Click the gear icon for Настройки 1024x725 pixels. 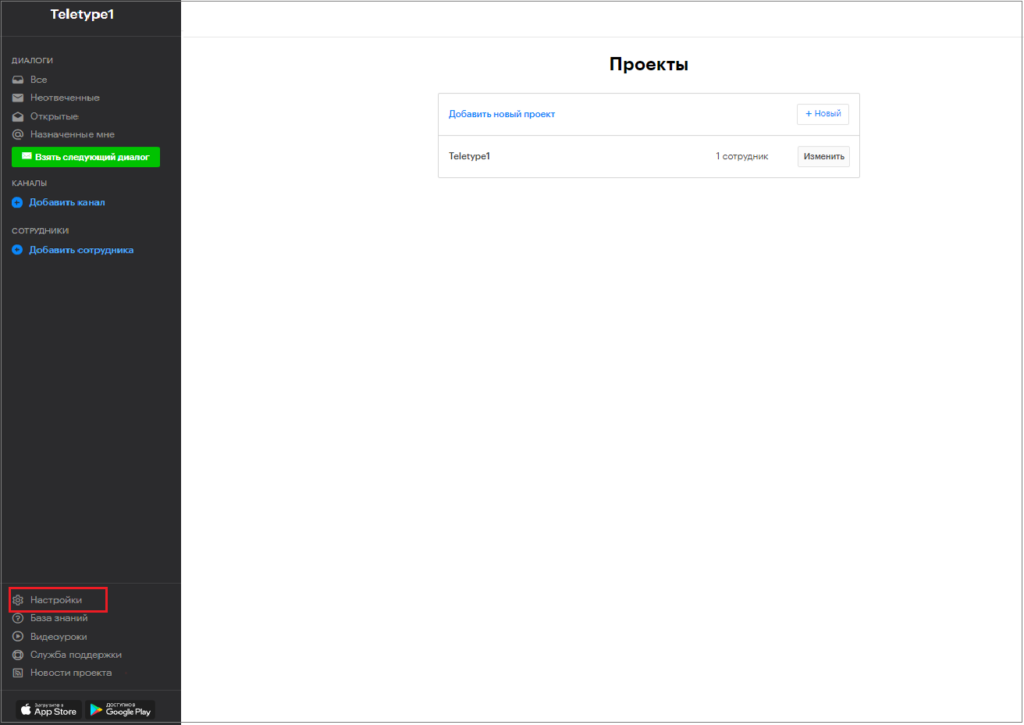point(17,600)
